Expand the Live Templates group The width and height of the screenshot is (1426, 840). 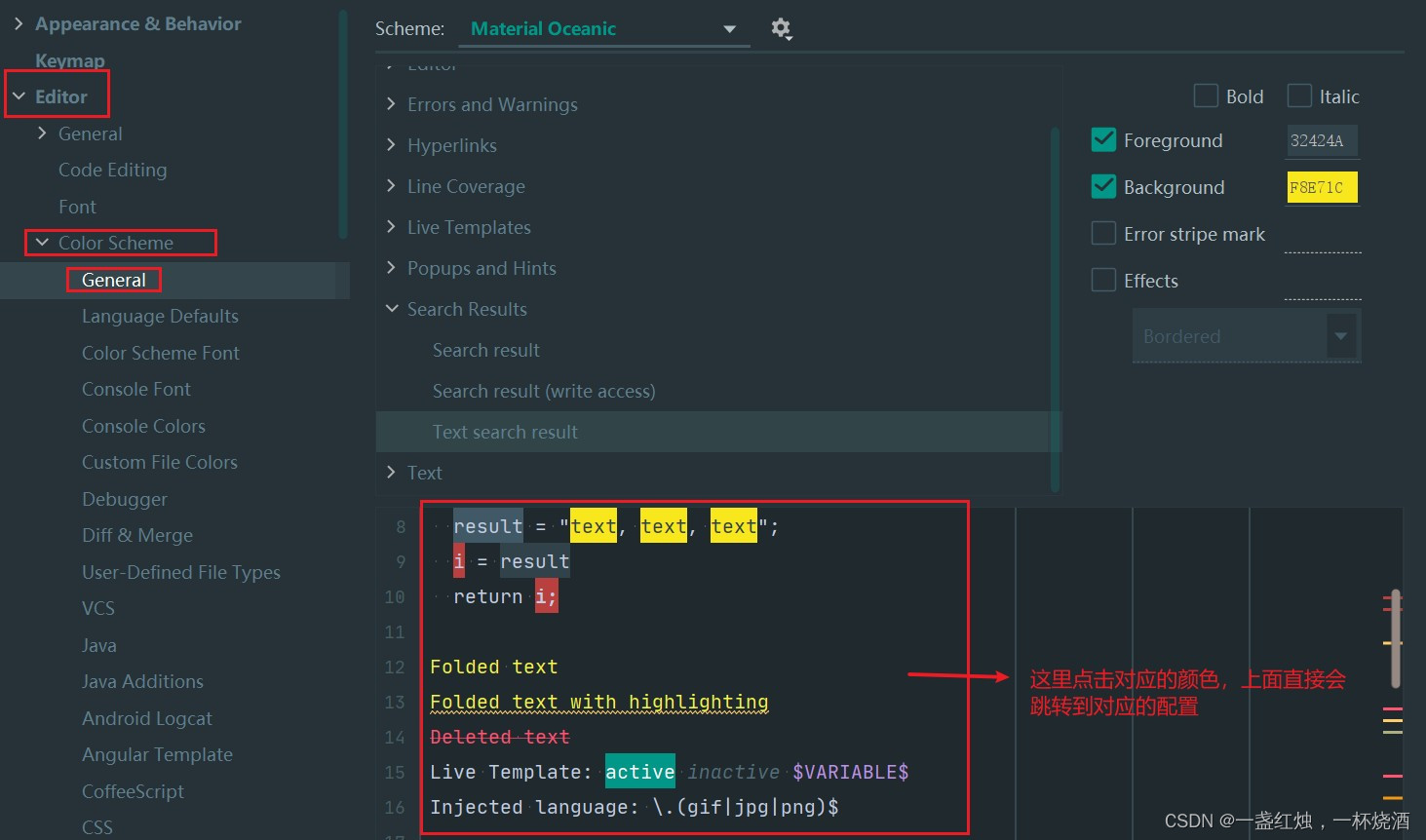pos(391,227)
